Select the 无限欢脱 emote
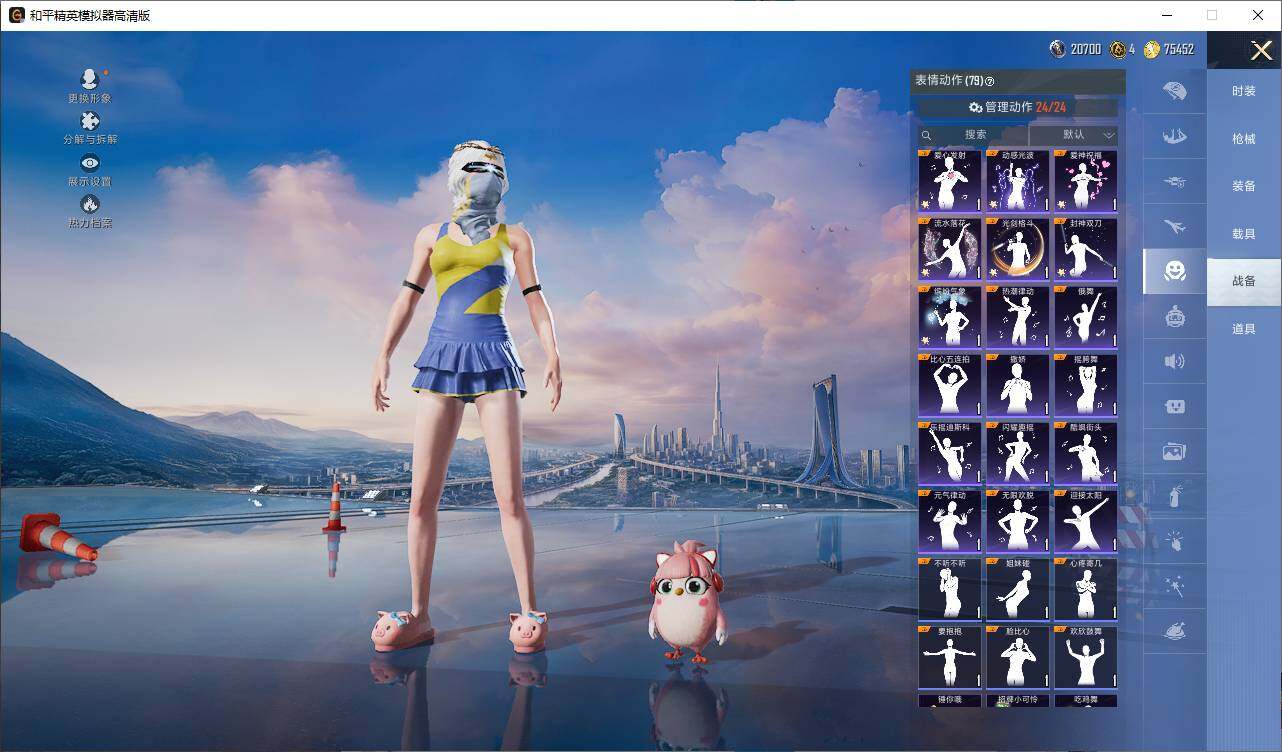The width and height of the screenshot is (1282, 752). click(1017, 521)
